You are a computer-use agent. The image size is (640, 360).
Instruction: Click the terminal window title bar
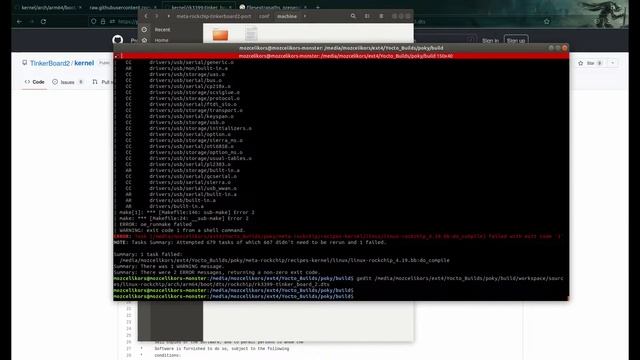[341, 48]
